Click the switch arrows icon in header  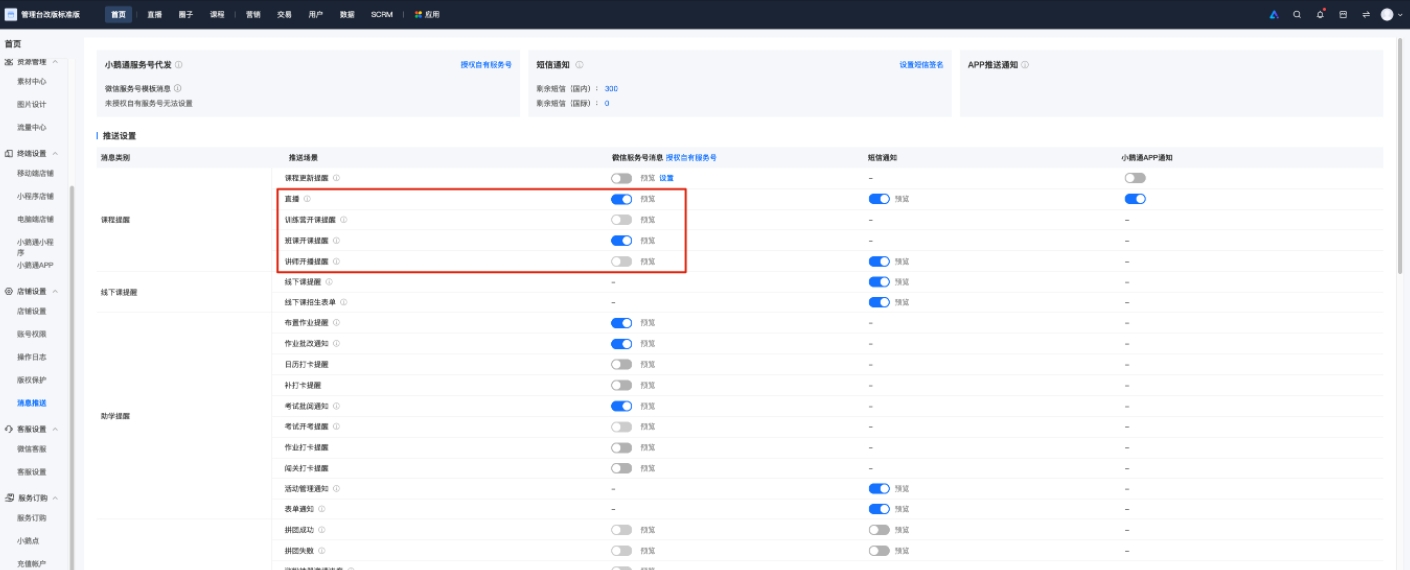1366,15
